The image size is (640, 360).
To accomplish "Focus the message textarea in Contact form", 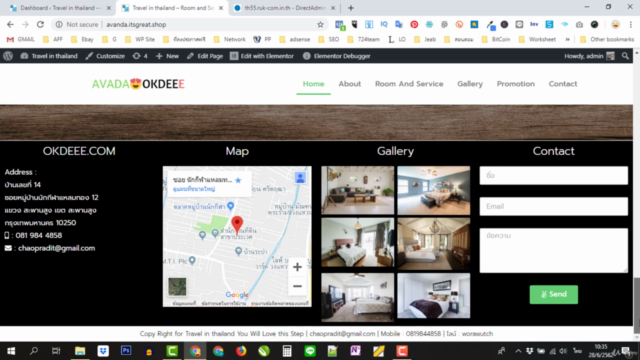I will click(x=553, y=250).
